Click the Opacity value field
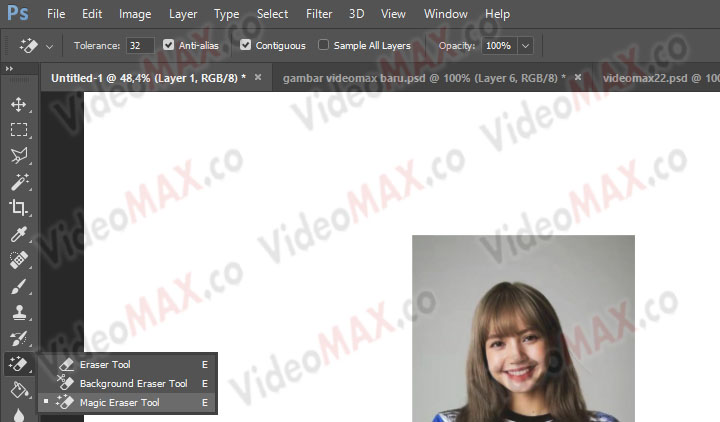This screenshot has height=422, width=720. point(499,45)
